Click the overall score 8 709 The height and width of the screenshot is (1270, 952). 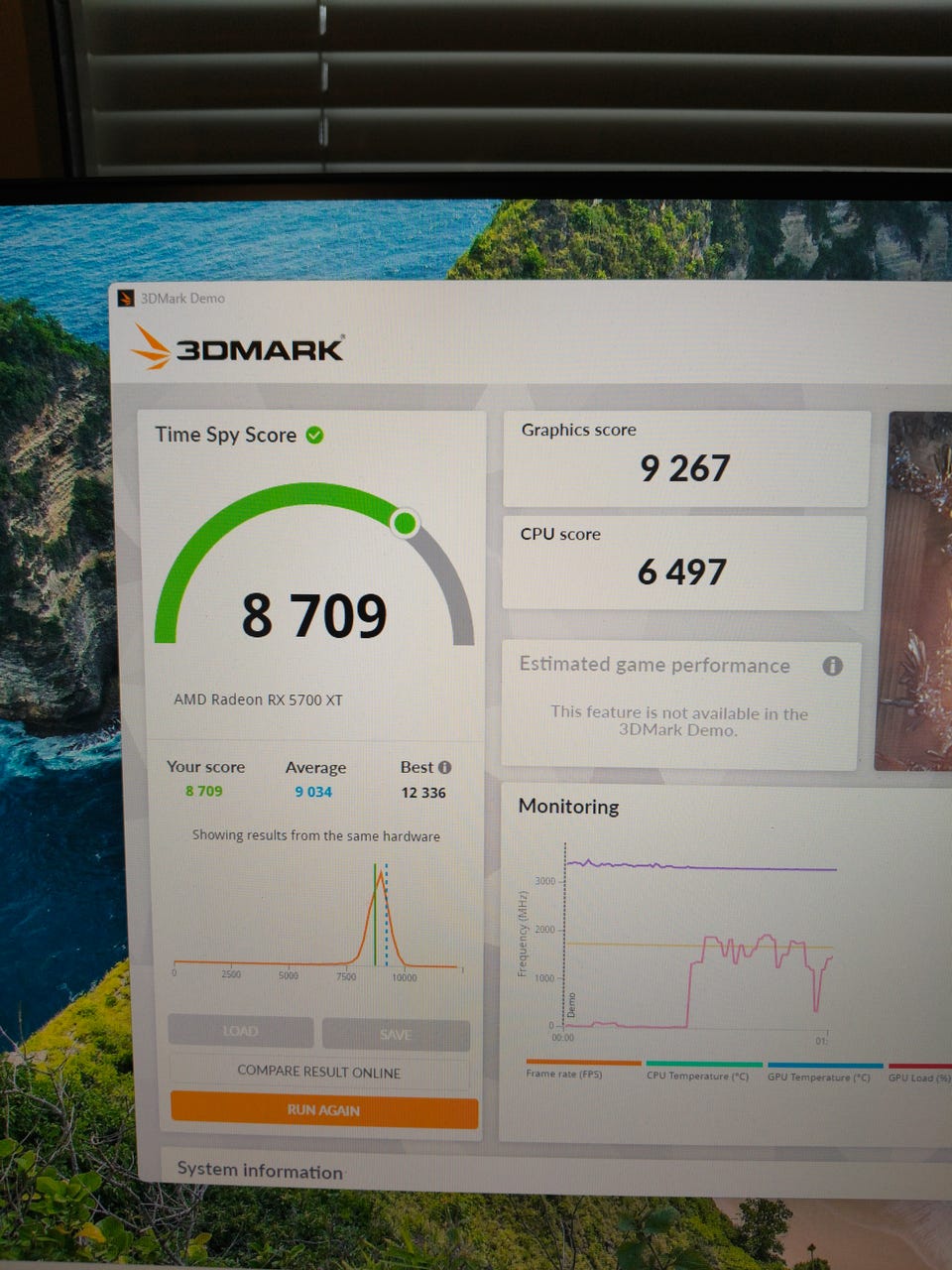[x=314, y=615]
